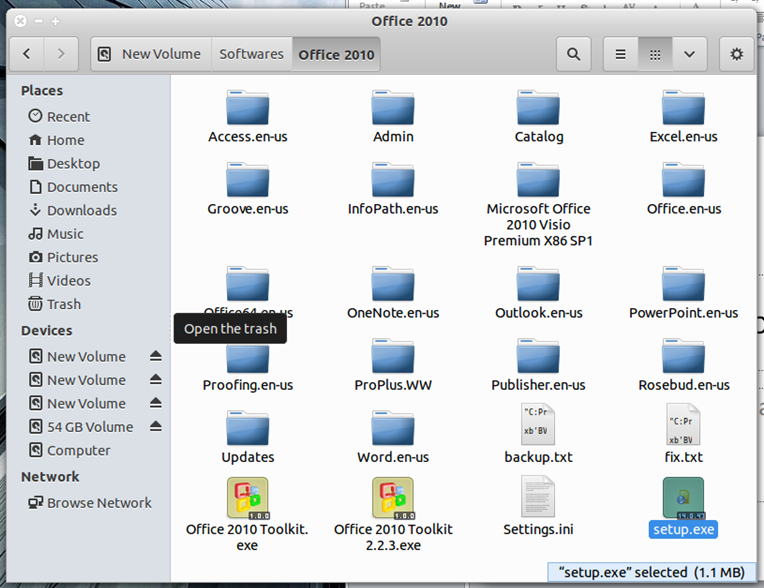Screen dimensions: 764x588
Task: Select the backup.txt file icon
Action: click(x=537, y=424)
